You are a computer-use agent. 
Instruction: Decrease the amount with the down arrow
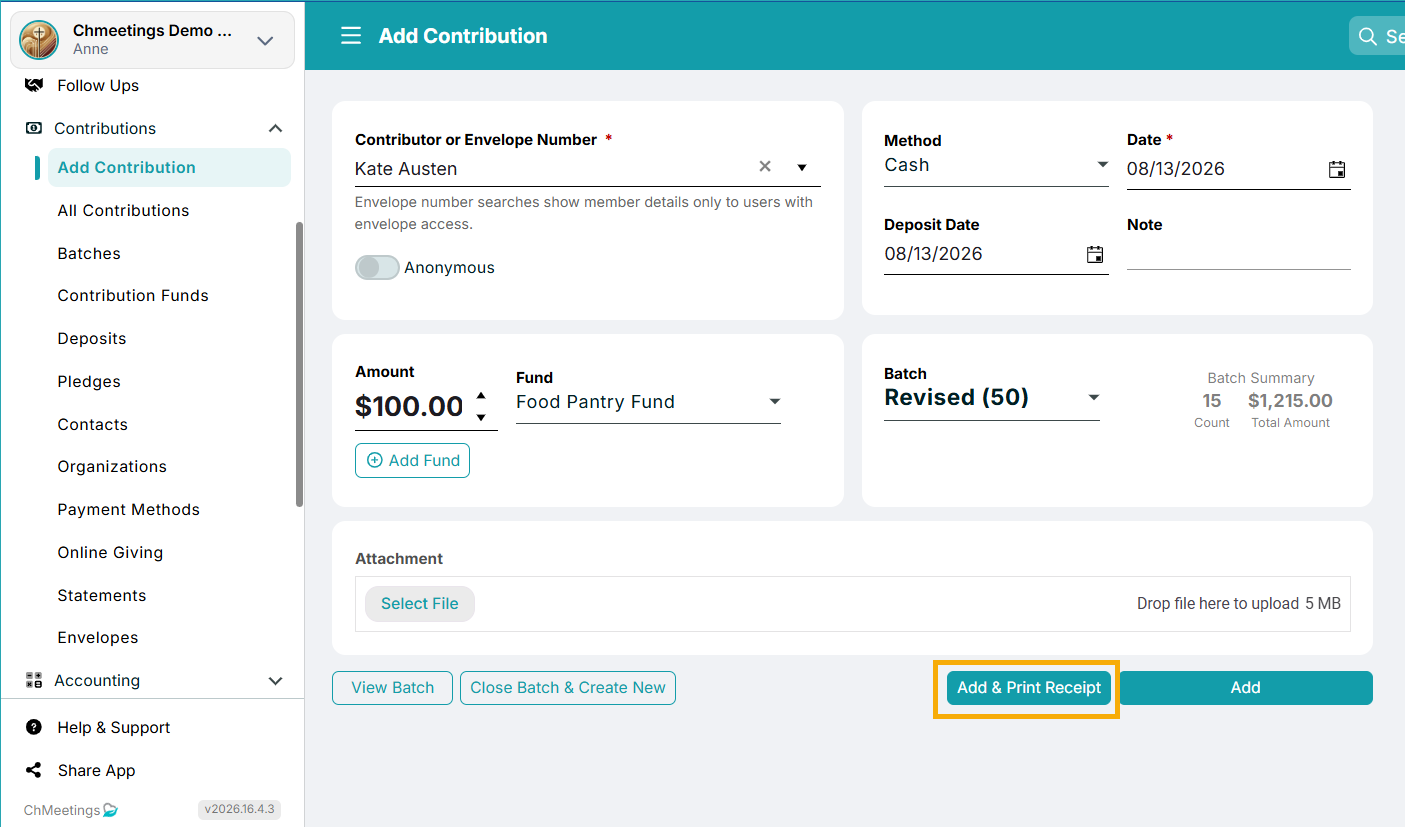[481, 417]
